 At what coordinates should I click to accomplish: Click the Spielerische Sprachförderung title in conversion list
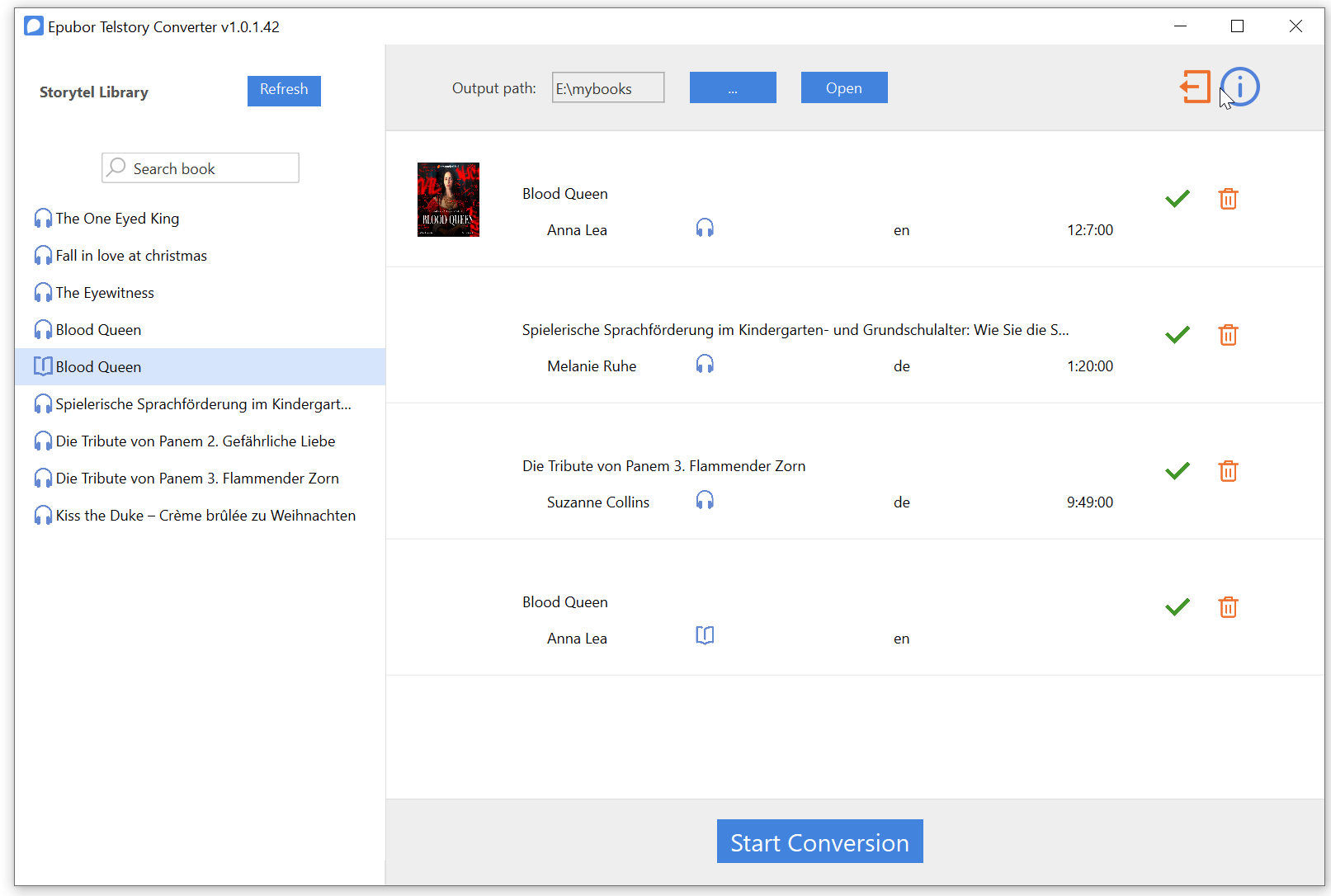click(795, 330)
